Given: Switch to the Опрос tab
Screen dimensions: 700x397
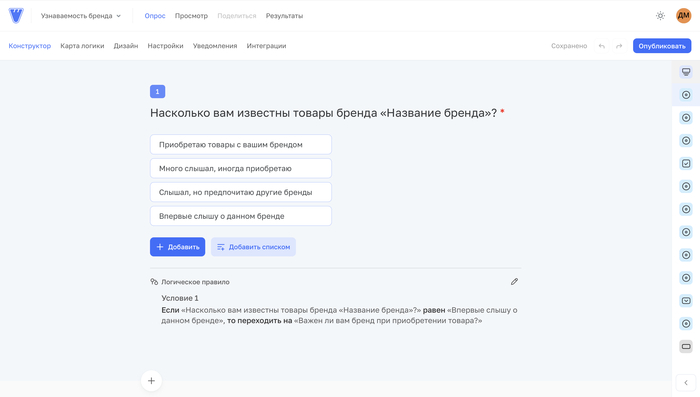Looking at the screenshot, I should [x=155, y=16].
